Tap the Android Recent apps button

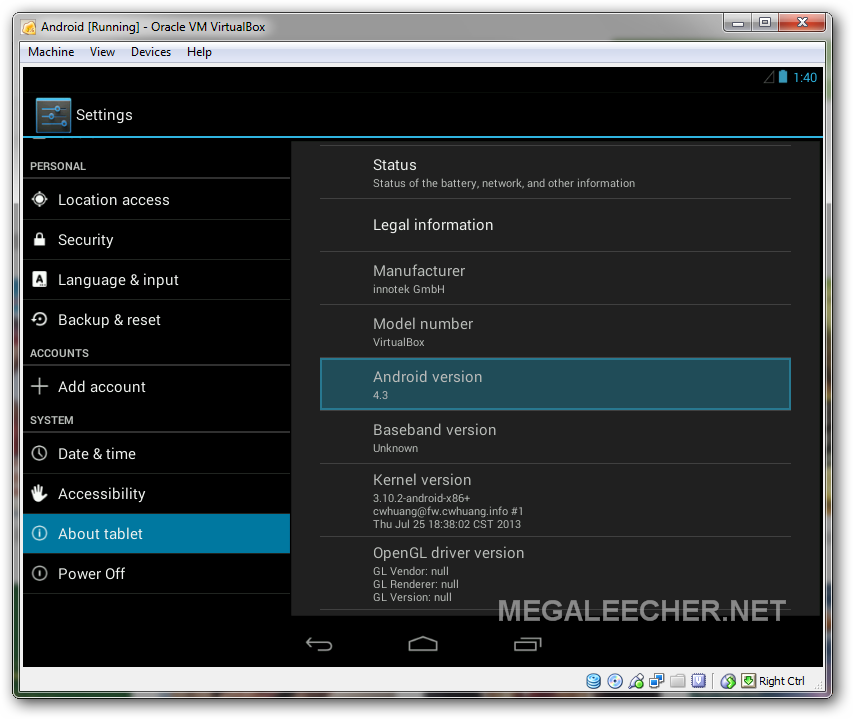(x=528, y=644)
